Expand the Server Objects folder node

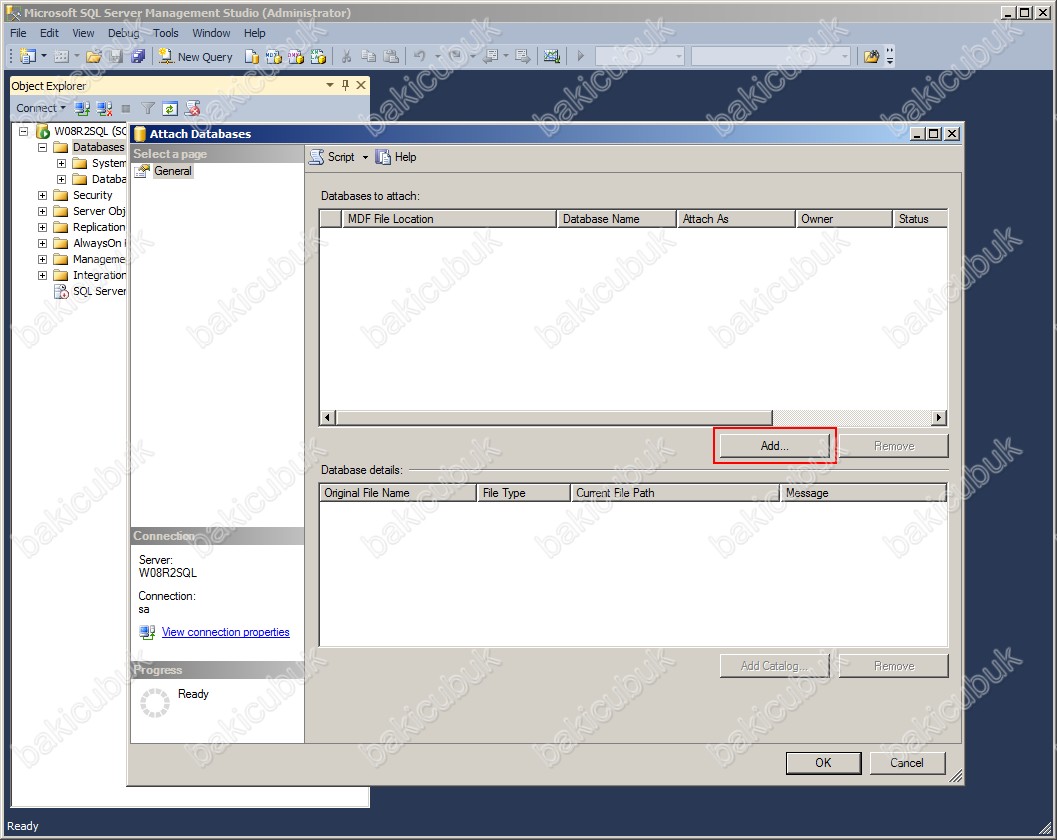[x=42, y=211]
